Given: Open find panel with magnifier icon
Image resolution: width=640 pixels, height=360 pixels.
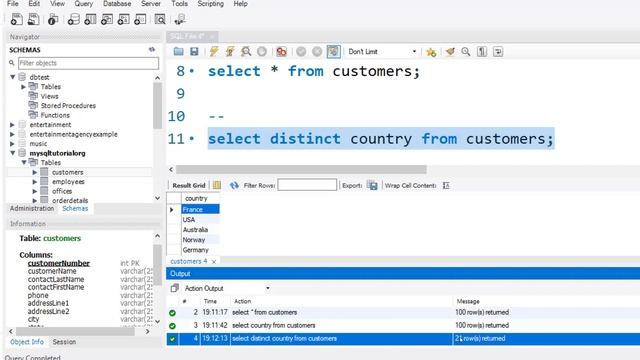Looking at the screenshot, I should 466,51.
